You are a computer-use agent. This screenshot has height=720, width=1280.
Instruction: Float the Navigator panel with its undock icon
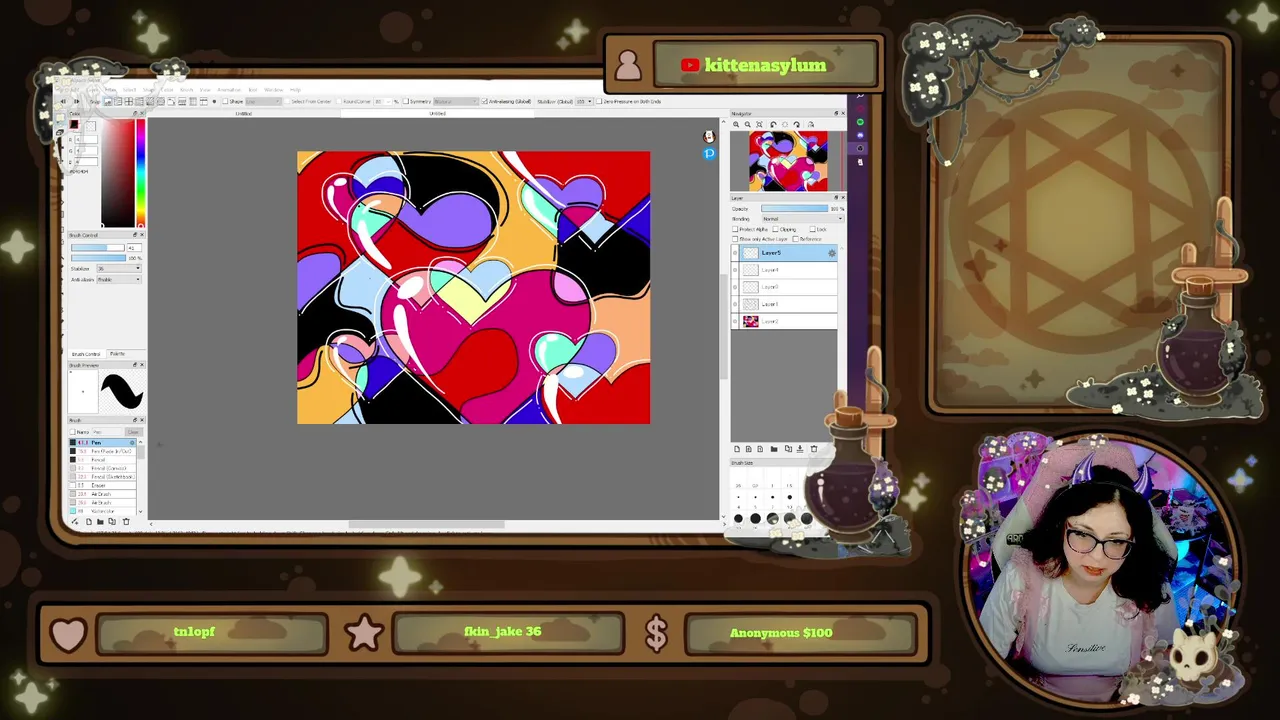pos(836,113)
